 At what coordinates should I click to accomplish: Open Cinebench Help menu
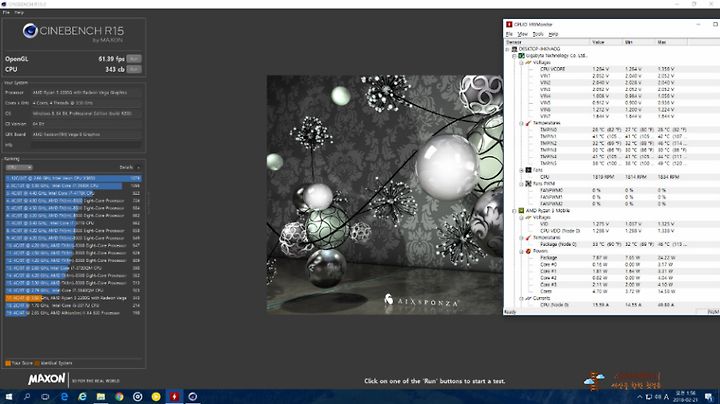tap(19, 12)
